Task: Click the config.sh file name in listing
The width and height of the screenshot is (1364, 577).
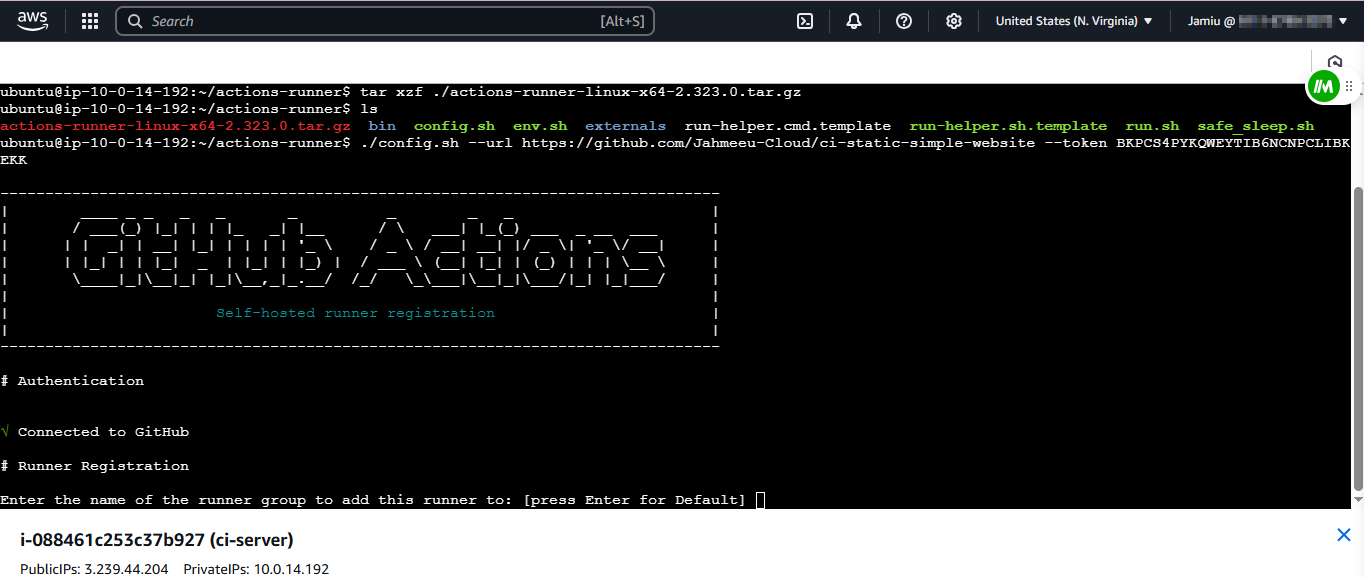Action: tap(454, 126)
